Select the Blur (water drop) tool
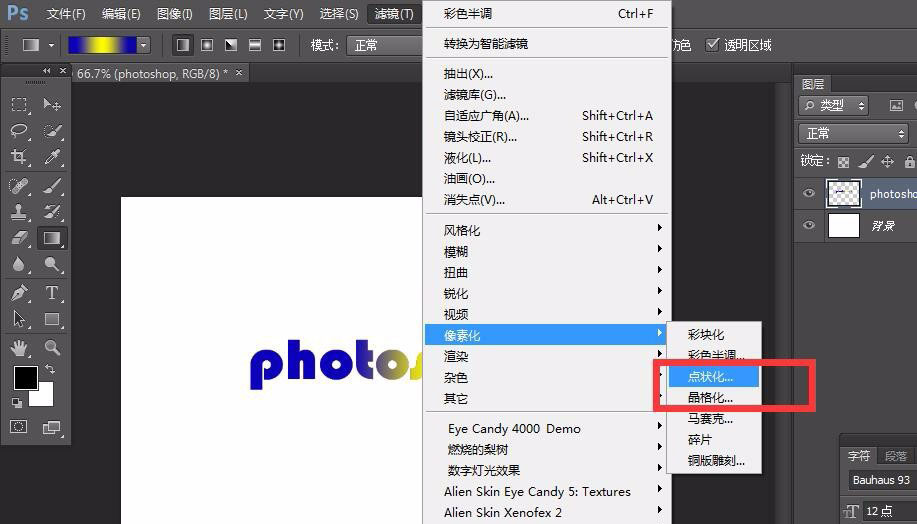The image size is (917, 524). pyautogui.click(x=19, y=264)
